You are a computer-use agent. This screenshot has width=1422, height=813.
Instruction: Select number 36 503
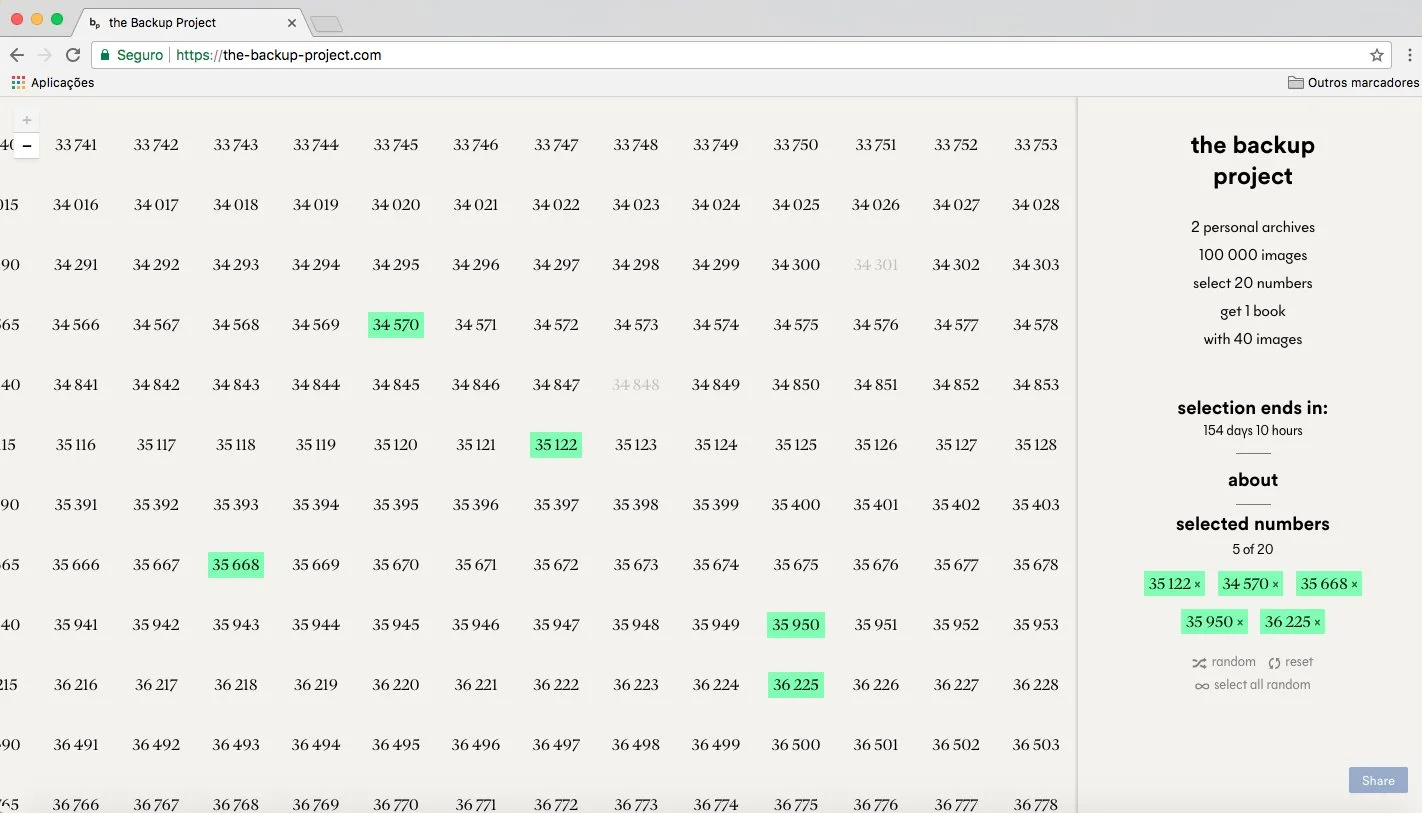(1036, 745)
